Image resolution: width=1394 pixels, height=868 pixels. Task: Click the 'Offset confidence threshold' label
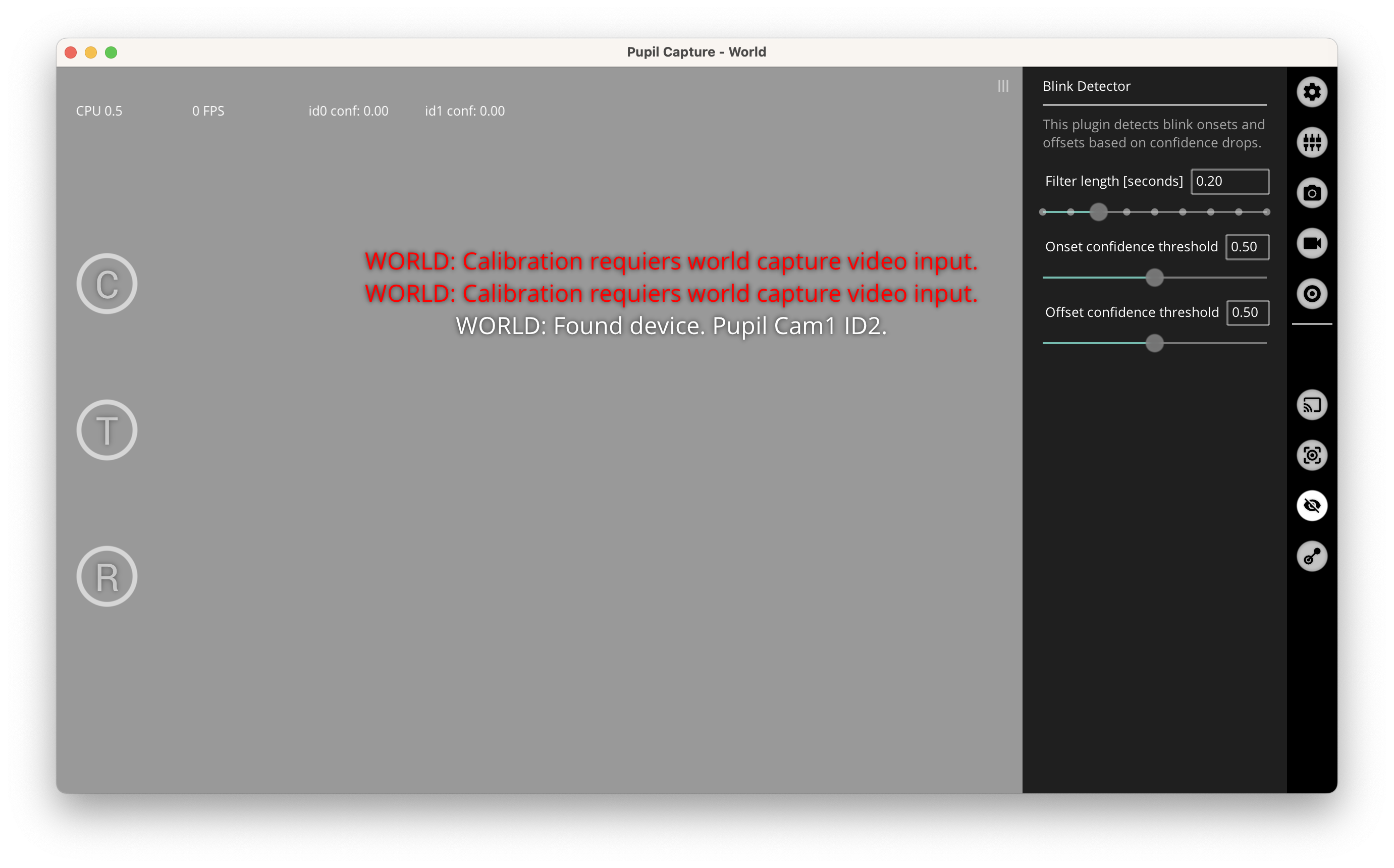(1131, 312)
